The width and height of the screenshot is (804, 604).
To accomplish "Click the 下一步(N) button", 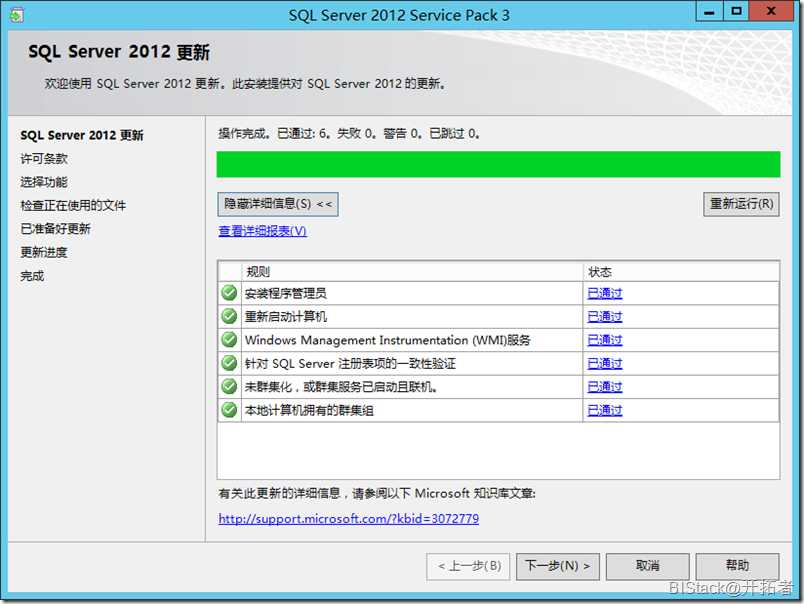I will (x=557, y=566).
